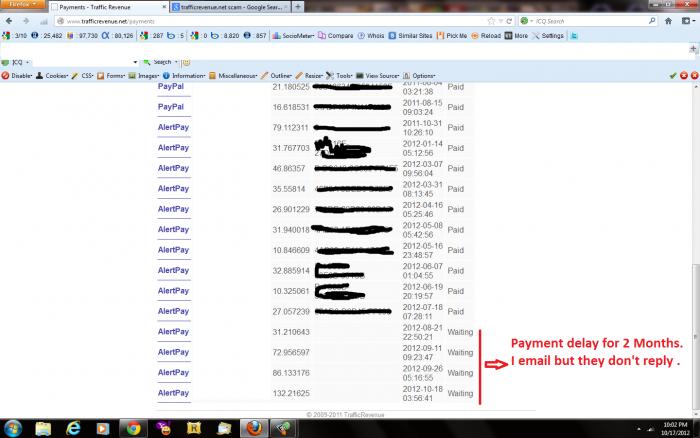Open the Web Developer Disable menu
This screenshot has width=700, height=438.
[17, 76]
